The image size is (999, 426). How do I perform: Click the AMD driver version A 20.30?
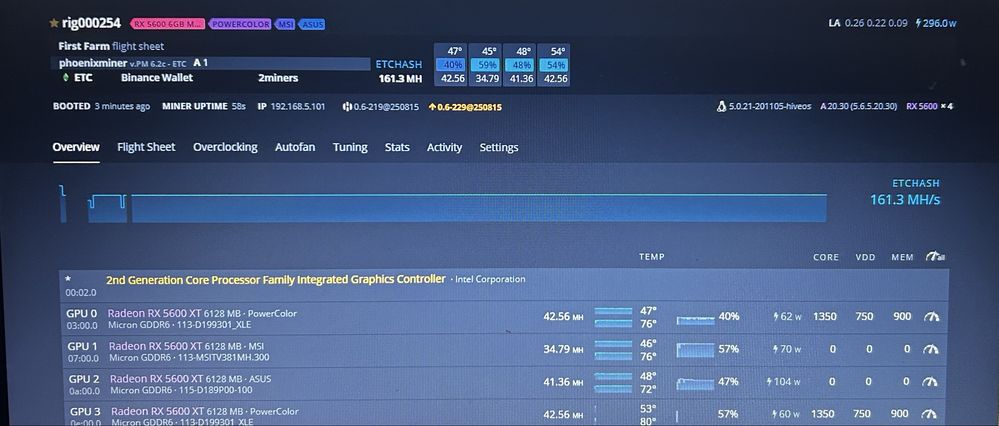tap(859, 106)
